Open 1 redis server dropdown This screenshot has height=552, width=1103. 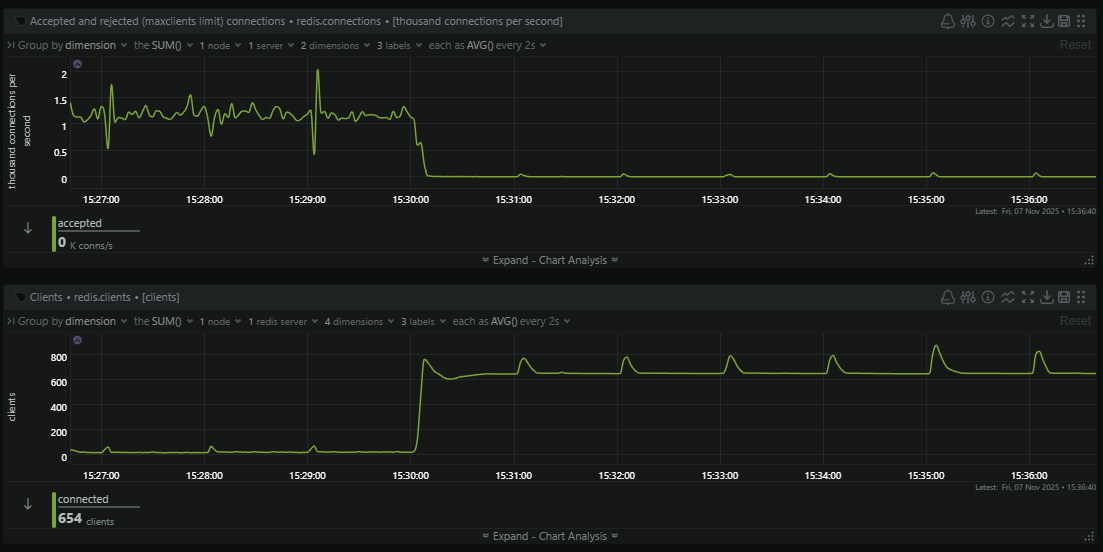[282, 321]
